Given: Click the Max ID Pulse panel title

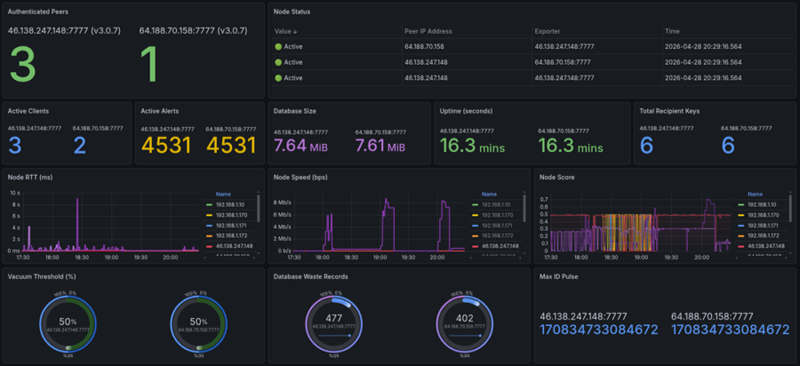Looking at the screenshot, I should [x=559, y=277].
